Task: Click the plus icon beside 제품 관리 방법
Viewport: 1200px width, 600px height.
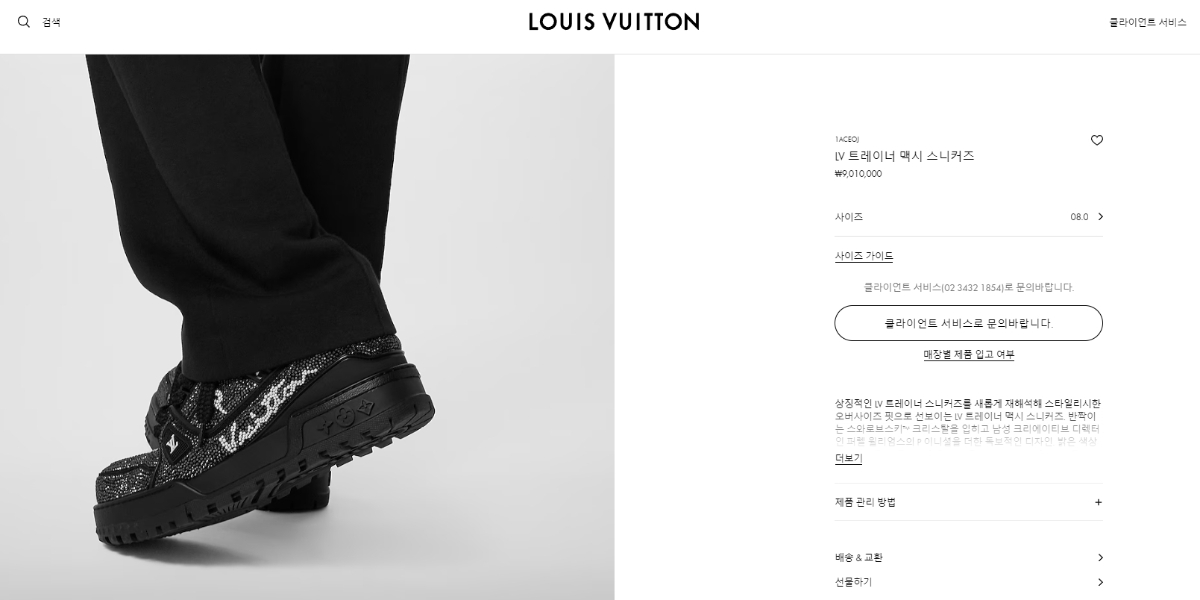Action: tap(1098, 502)
